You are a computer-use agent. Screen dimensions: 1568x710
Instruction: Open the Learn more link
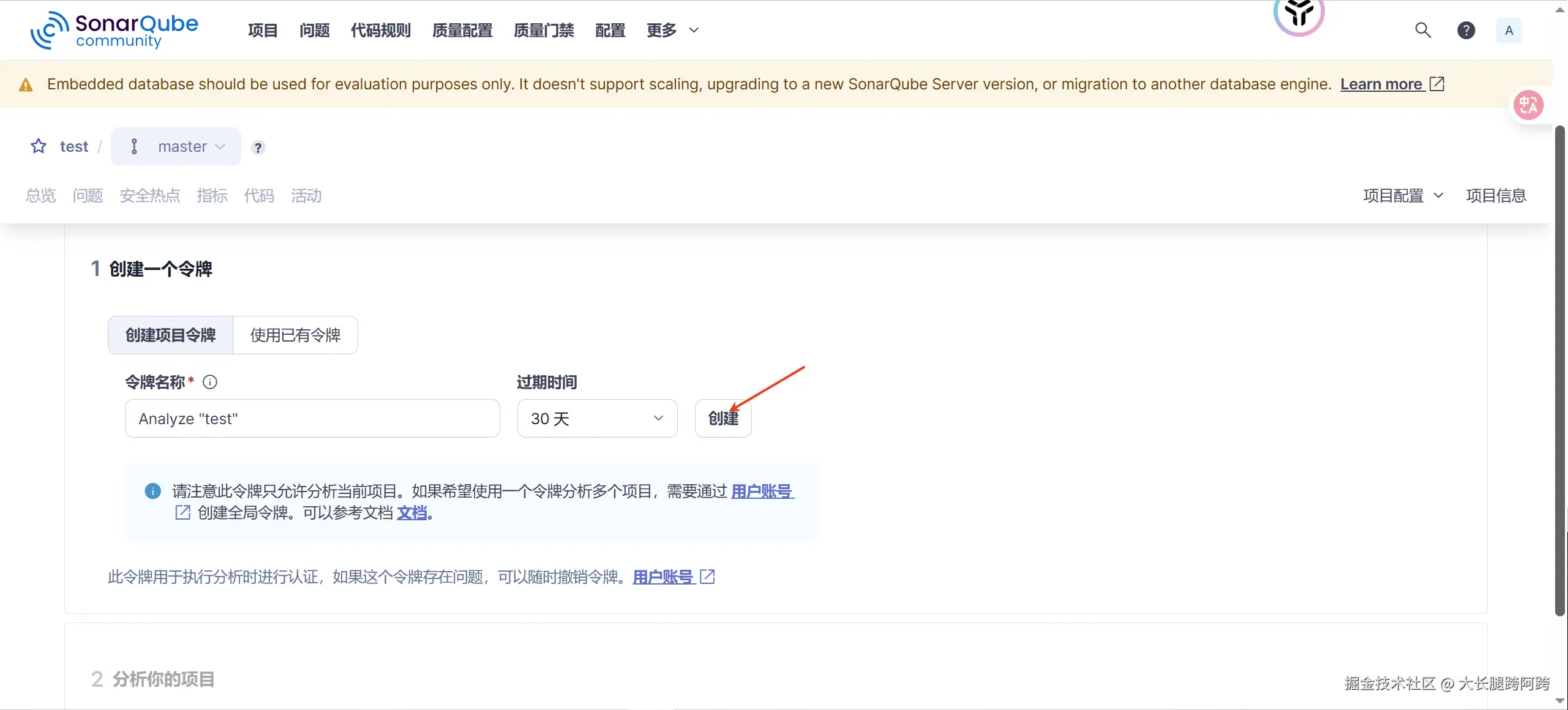click(x=1381, y=84)
